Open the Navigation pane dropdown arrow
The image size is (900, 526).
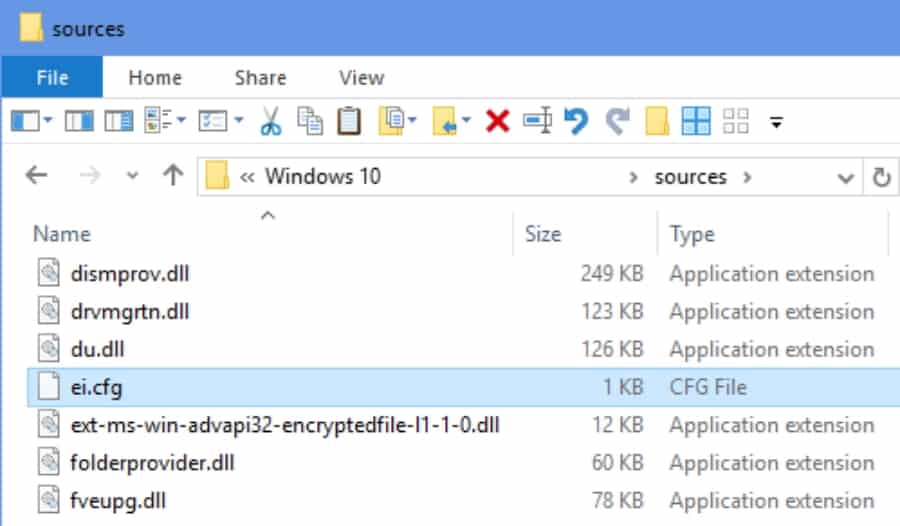point(48,121)
